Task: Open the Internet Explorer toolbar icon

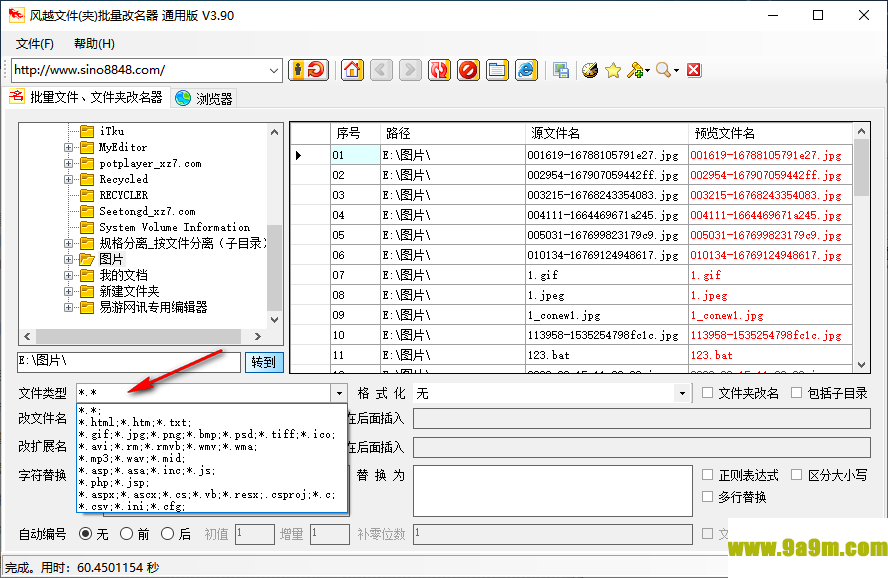Action: (526, 70)
